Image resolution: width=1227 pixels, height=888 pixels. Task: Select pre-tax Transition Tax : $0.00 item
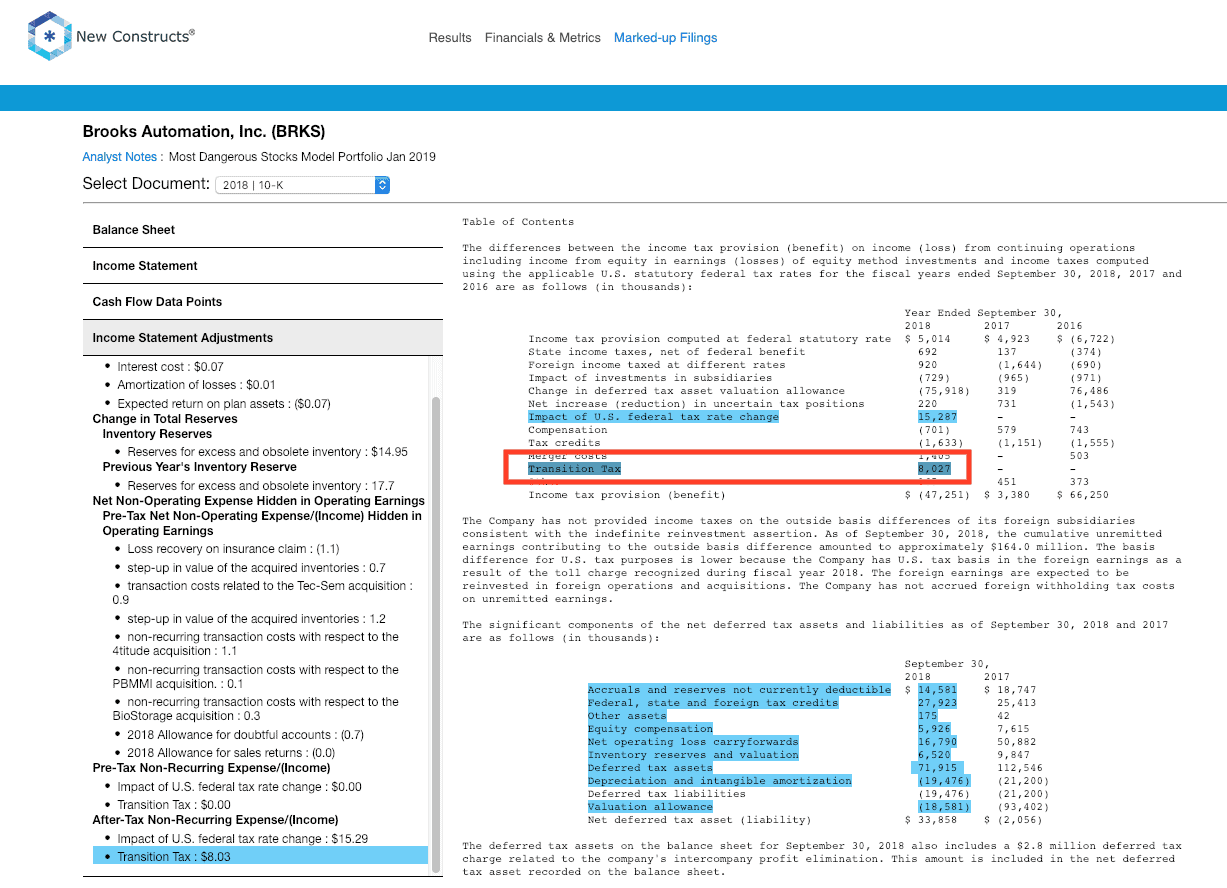(x=173, y=805)
